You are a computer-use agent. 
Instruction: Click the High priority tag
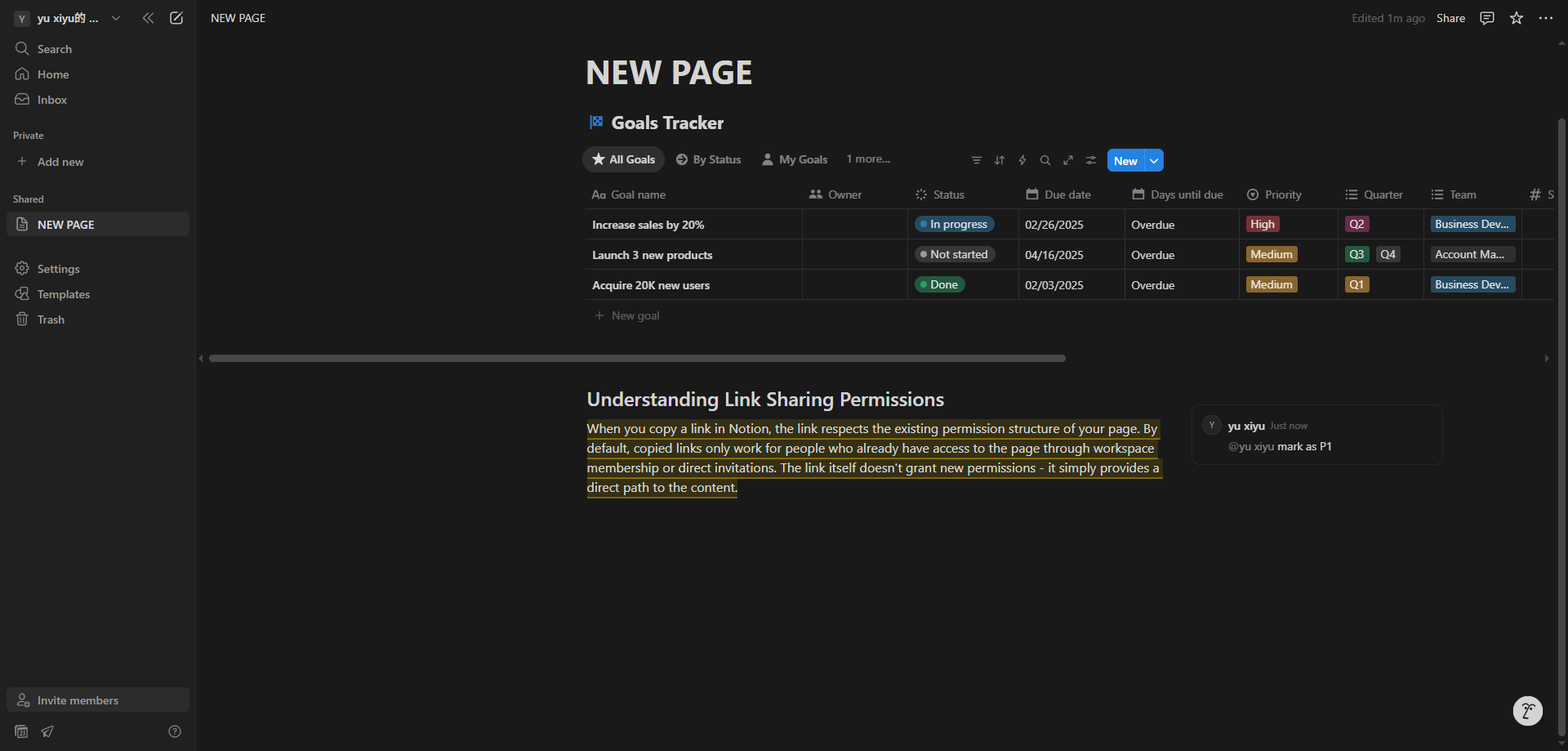[1263, 224]
